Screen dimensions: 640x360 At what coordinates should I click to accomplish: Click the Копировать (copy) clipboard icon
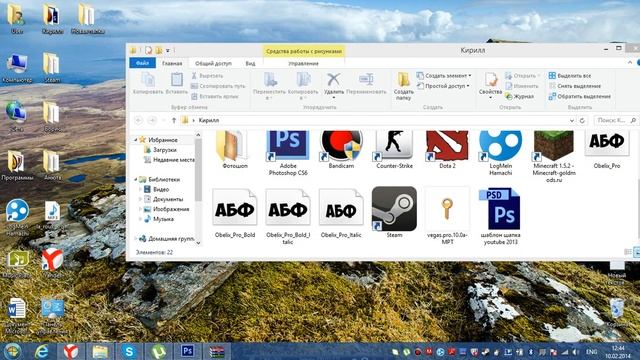point(148,79)
